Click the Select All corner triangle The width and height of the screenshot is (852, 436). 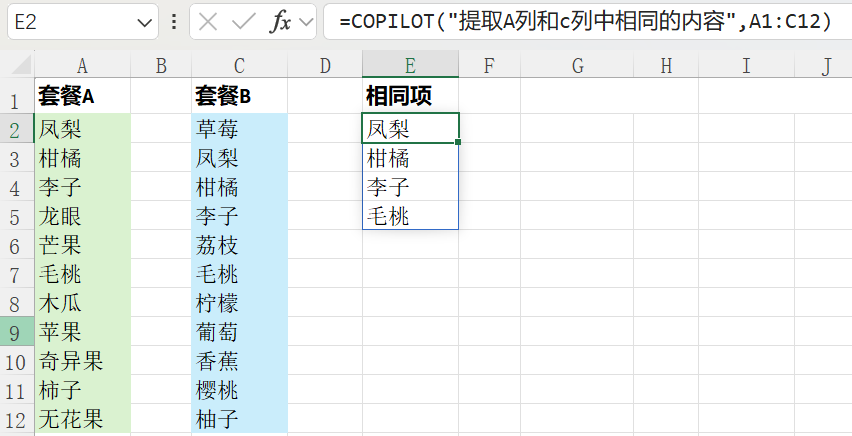17,66
